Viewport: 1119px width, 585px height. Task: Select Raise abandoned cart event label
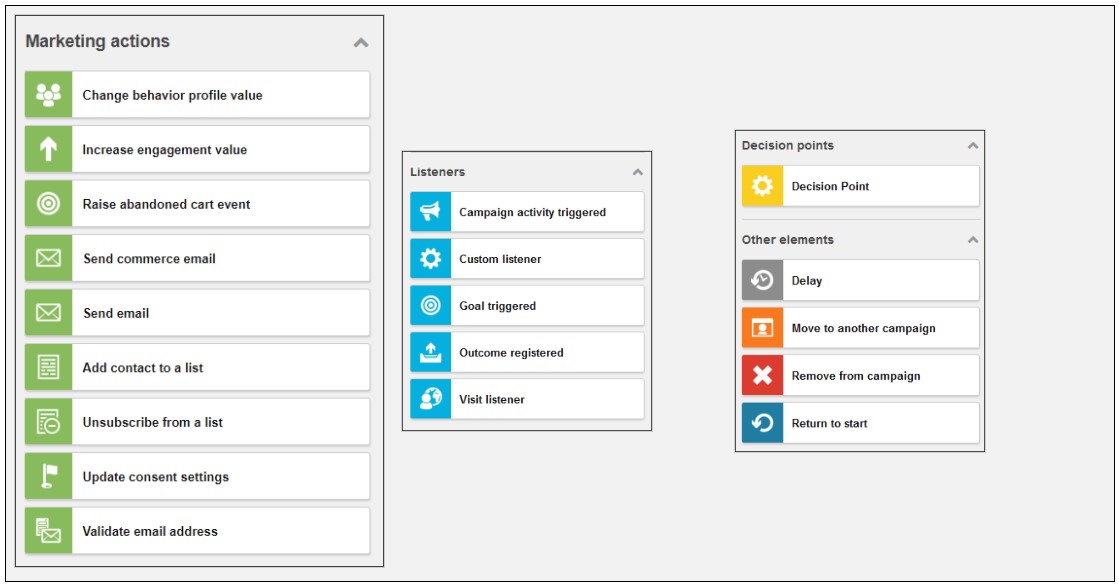coord(166,204)
